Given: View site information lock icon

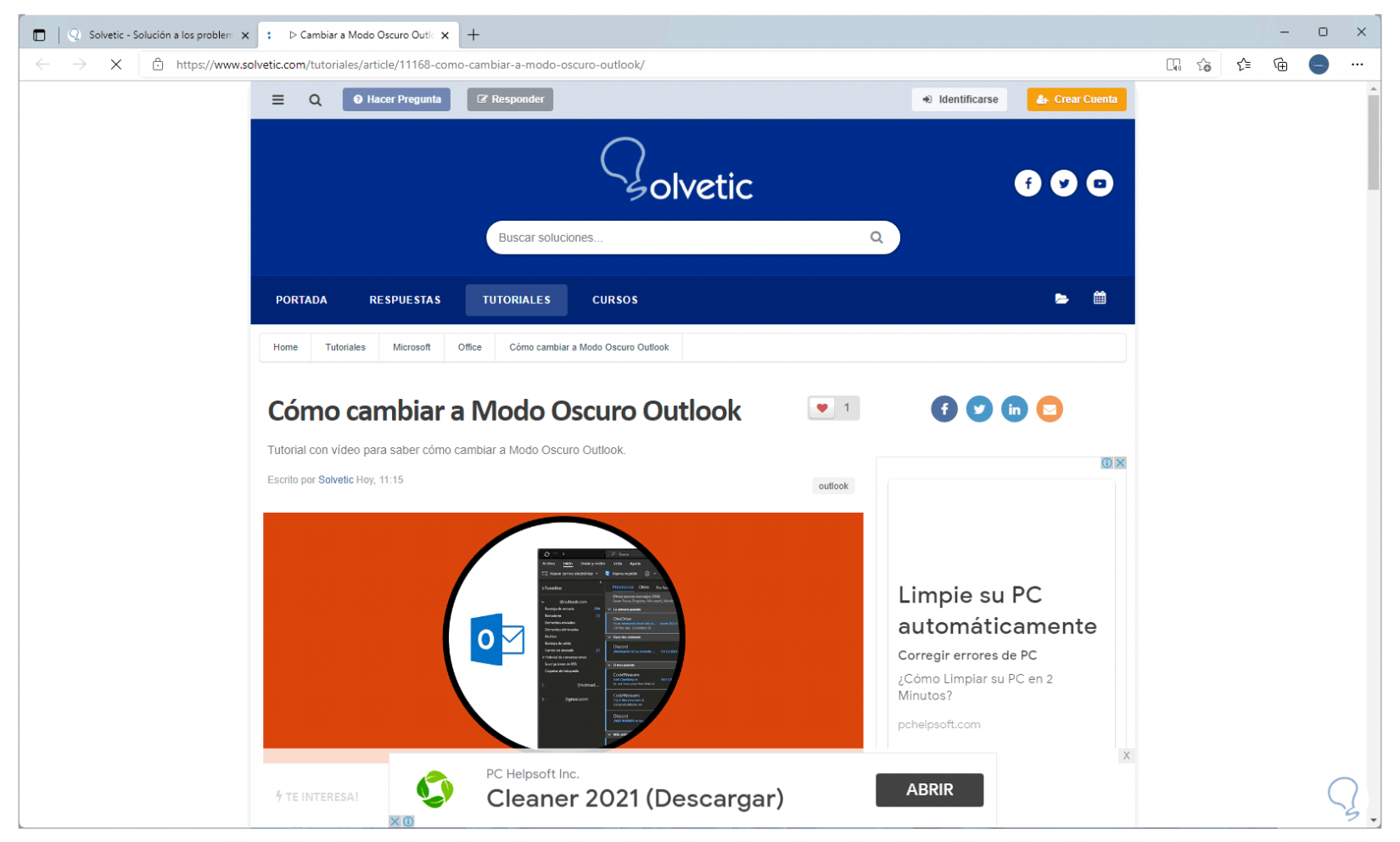Looking at the screenshot, I should click(158, 65).
